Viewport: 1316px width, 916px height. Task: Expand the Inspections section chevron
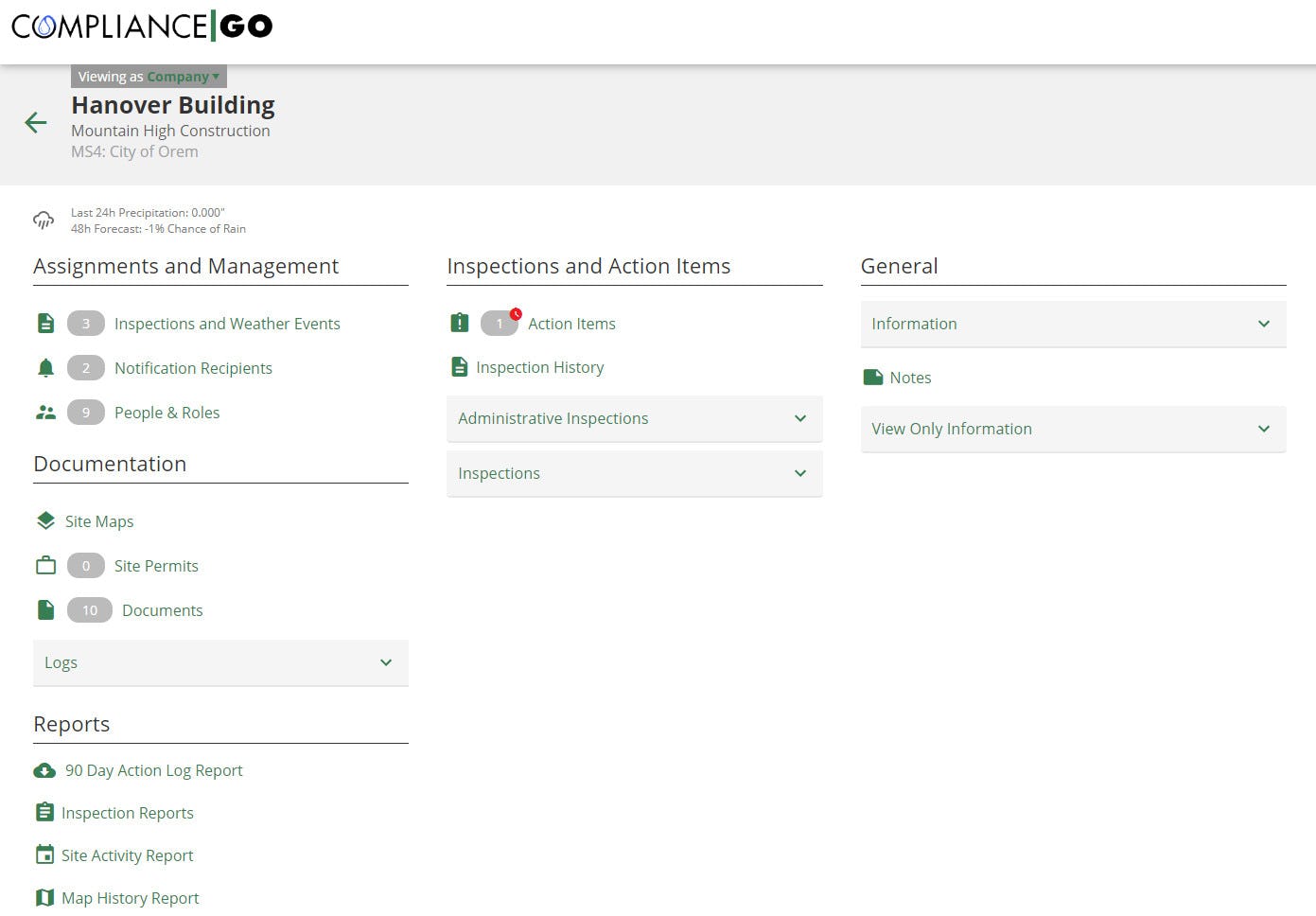click(x=799, y=473)
